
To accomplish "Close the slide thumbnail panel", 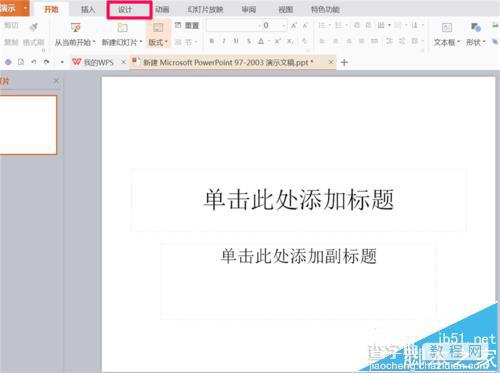I will [56, 80].
